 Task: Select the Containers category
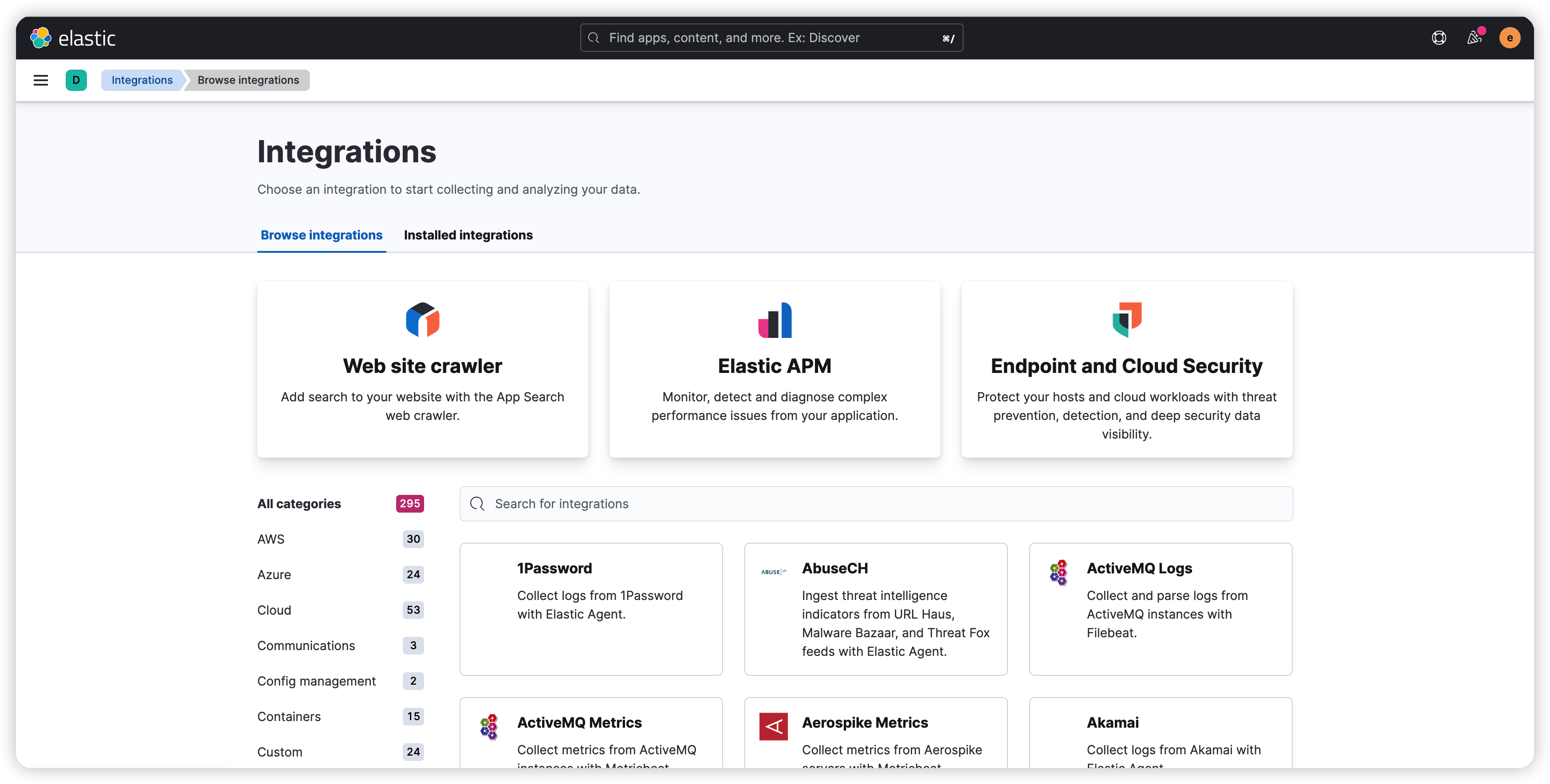289,717
